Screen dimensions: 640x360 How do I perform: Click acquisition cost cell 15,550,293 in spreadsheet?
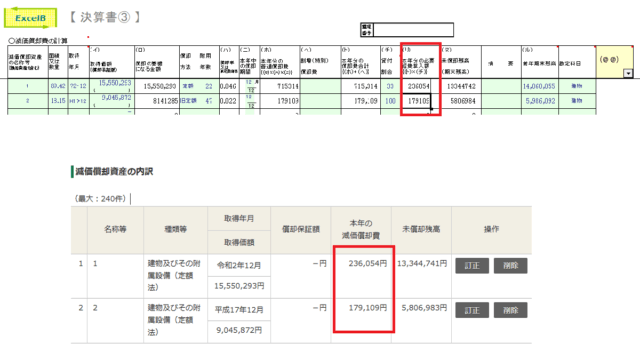112,86
